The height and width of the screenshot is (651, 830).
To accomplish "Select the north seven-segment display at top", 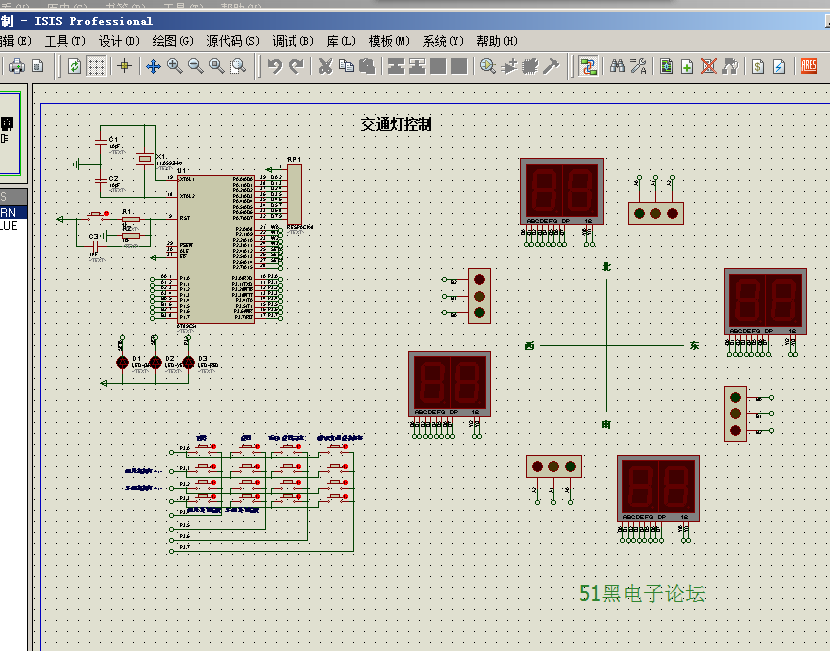I will tap(562, 192).
